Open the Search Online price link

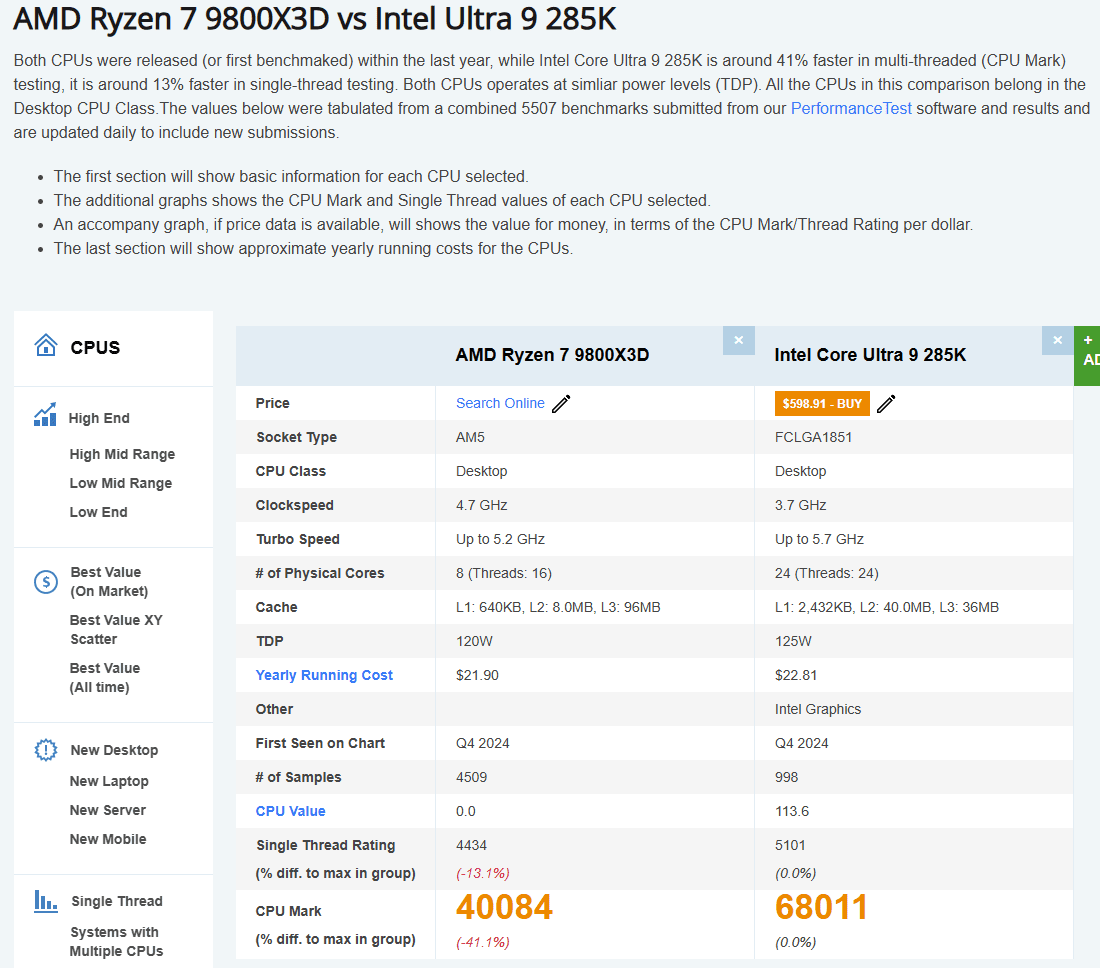pos(500,403)
